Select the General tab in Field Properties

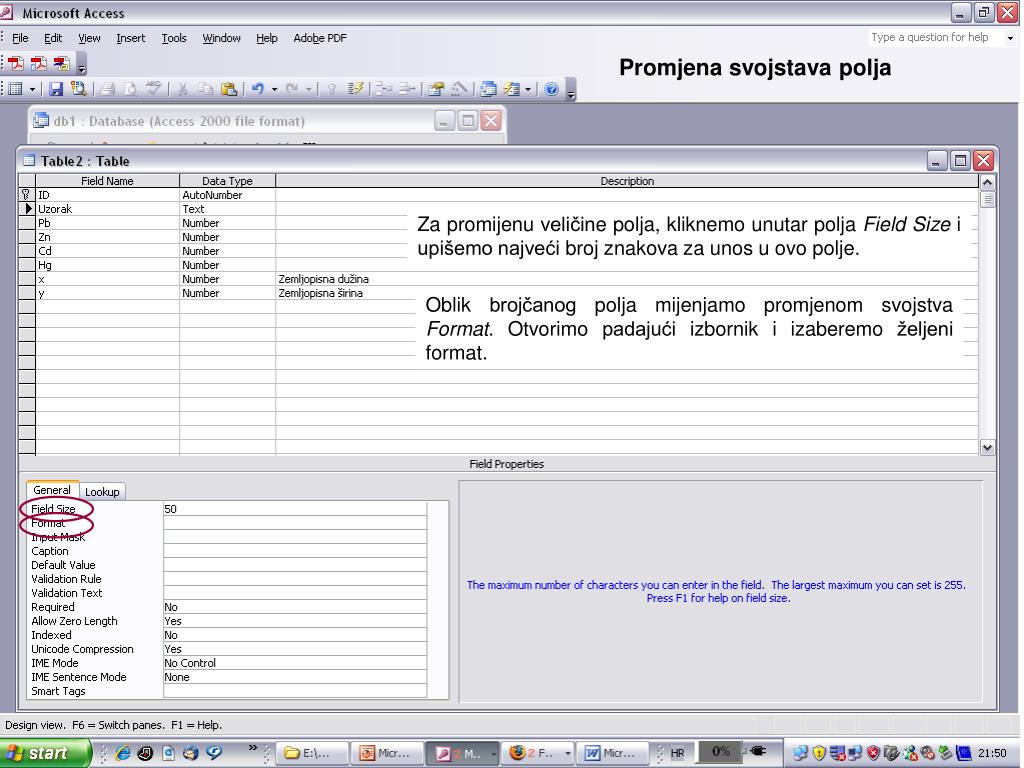click(x=52, y=490)
